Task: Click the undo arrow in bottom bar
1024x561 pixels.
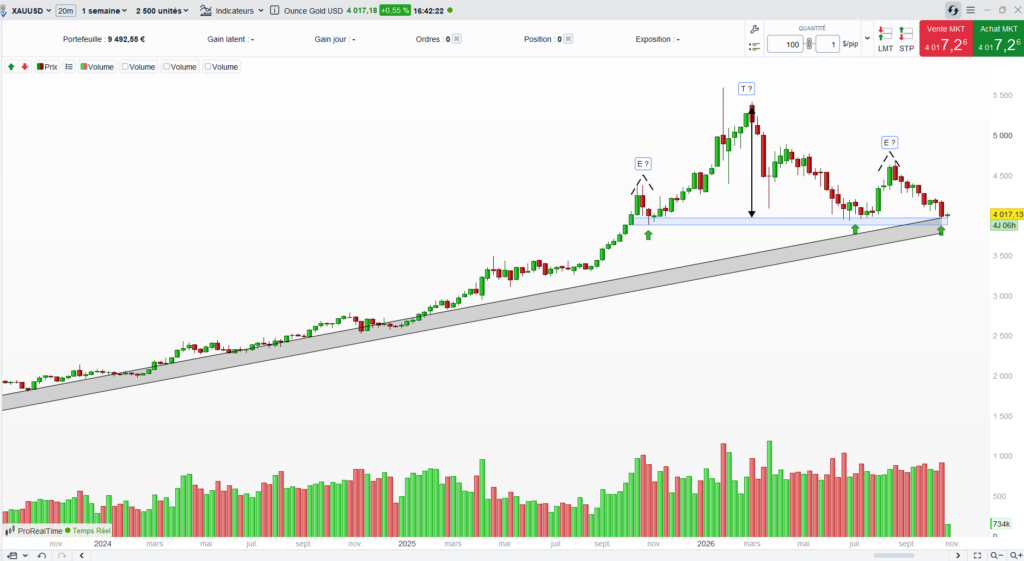Action: tap(41, 555)
